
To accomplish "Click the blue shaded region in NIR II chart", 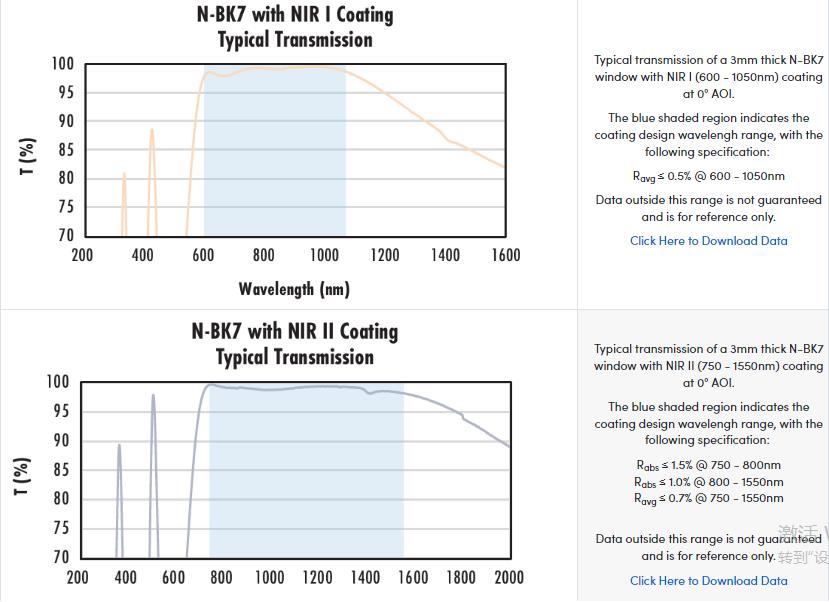I will click(306, 480).
